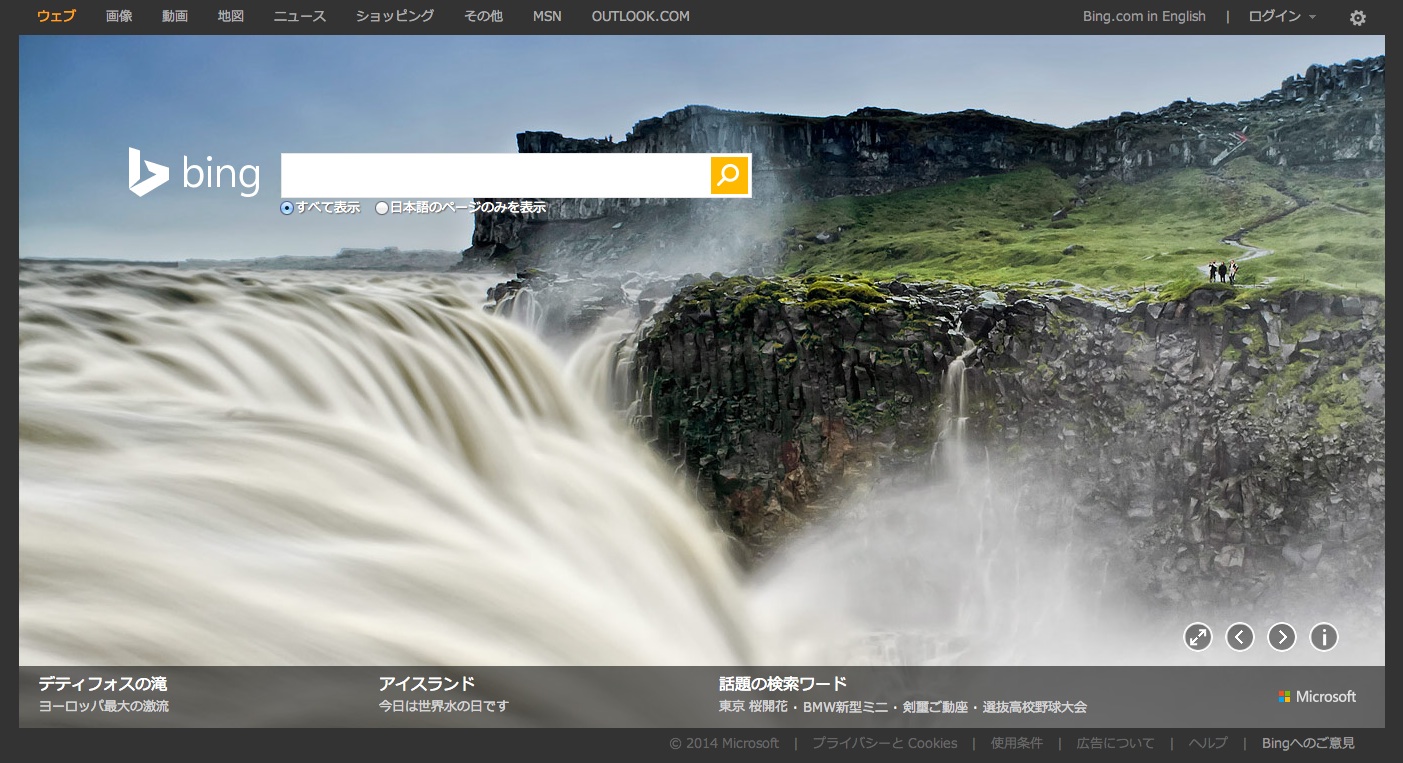Show the previous background image

[1240, 637]
